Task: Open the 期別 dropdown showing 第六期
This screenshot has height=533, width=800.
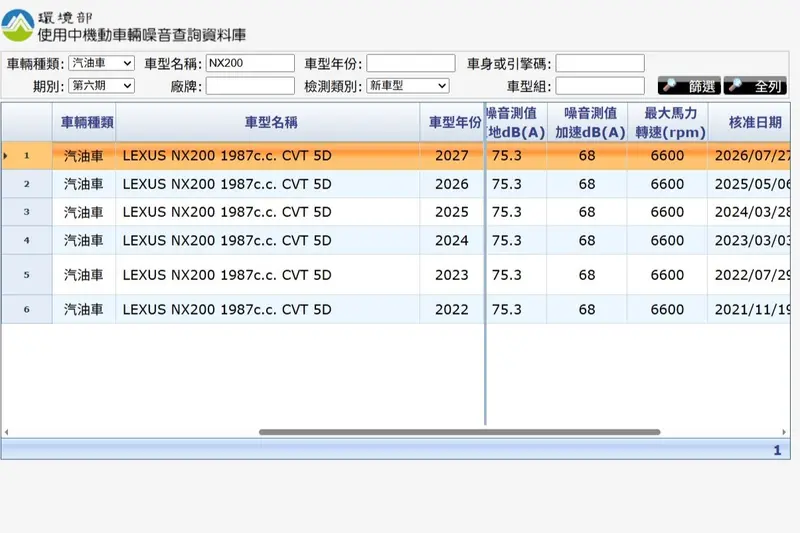Action: click(102, 86)
